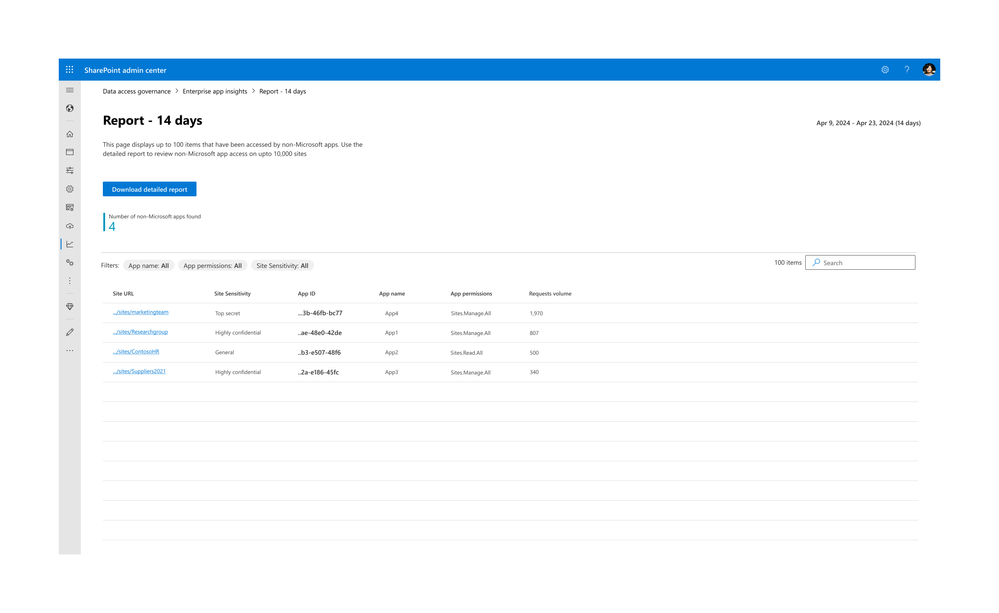Sort by Site URL column header
Image resolution: width=999 pixels, height=613 pixels.
coord(123,294)
